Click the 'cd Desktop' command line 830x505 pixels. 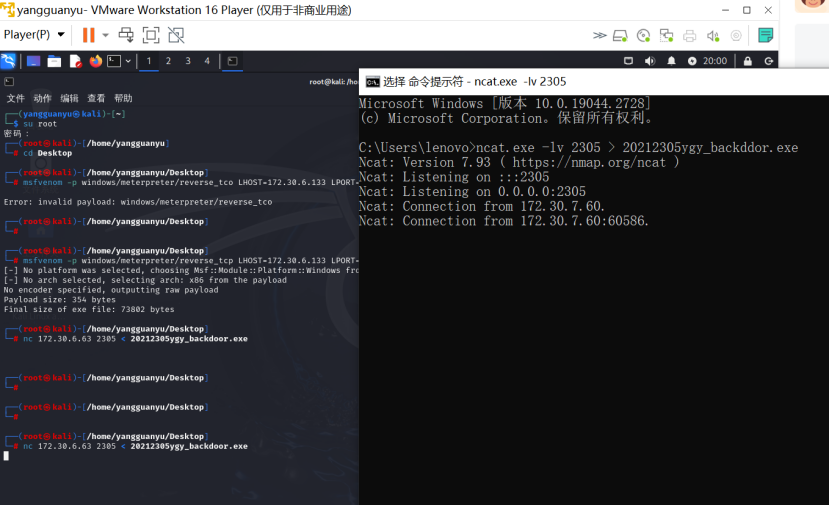coord(48,153)
